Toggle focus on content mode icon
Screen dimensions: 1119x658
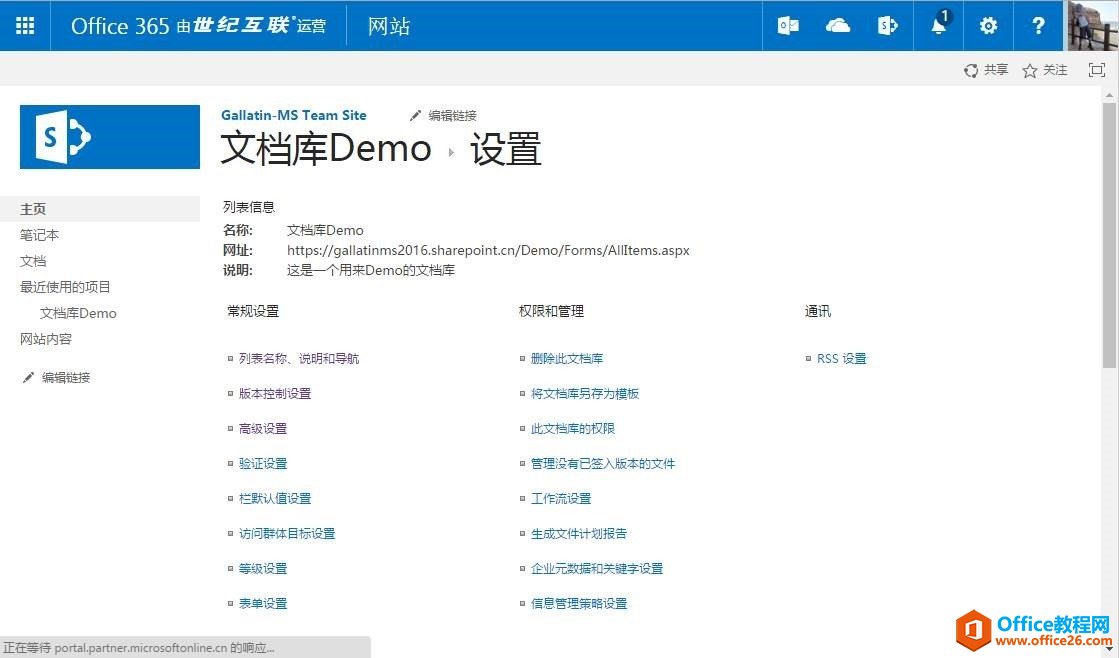pos(1097,70)
